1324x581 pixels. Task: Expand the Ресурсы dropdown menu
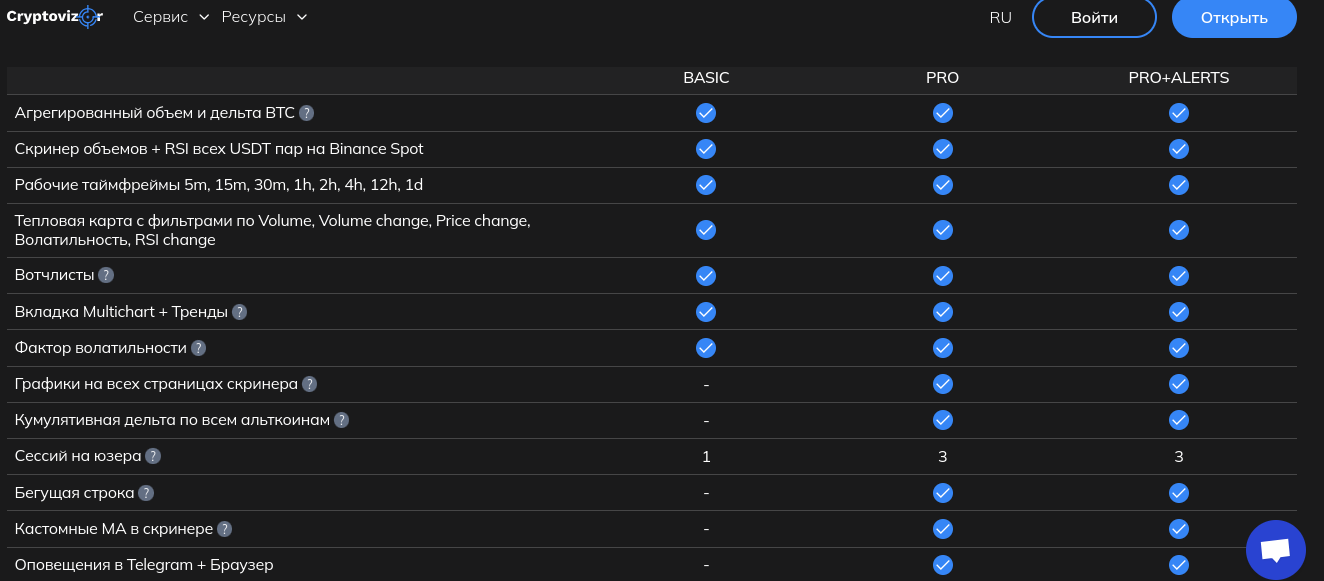(x=264, y=17)
